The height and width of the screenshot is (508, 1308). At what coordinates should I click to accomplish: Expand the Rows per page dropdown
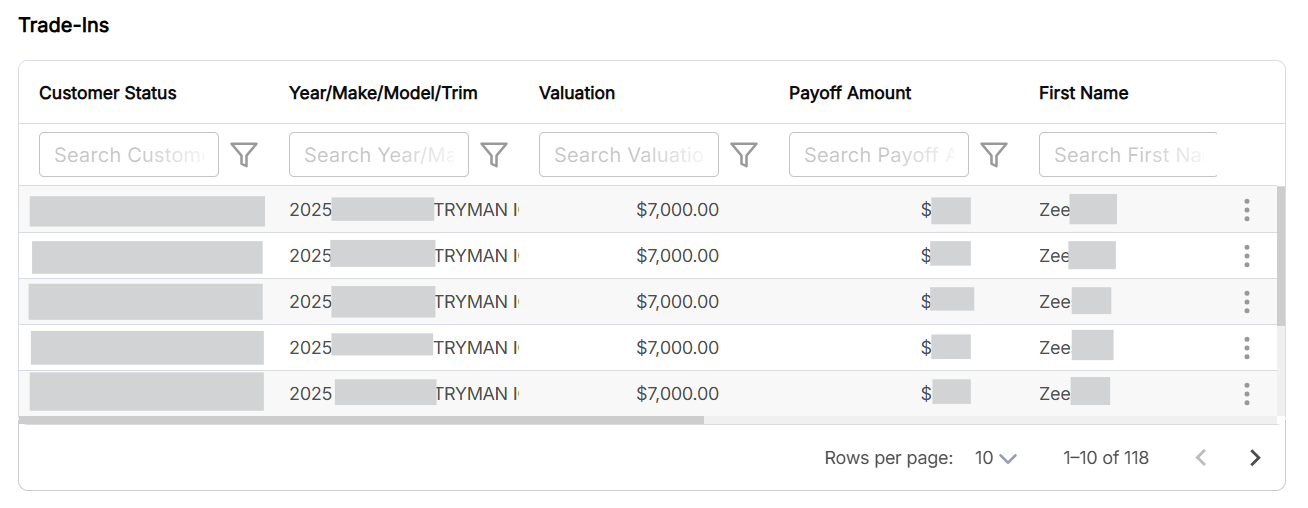(995, 458)
